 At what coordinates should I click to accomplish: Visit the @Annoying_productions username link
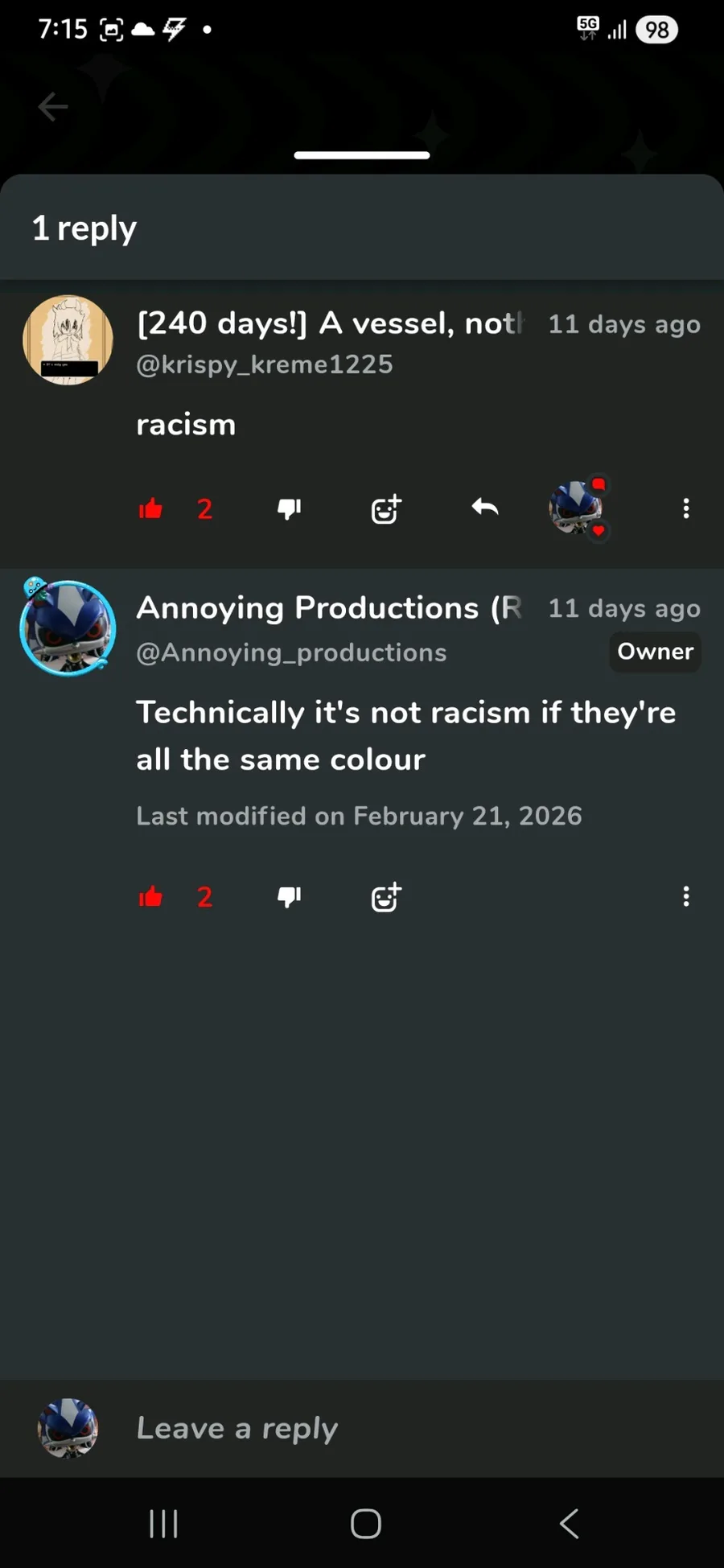point(291,652)
